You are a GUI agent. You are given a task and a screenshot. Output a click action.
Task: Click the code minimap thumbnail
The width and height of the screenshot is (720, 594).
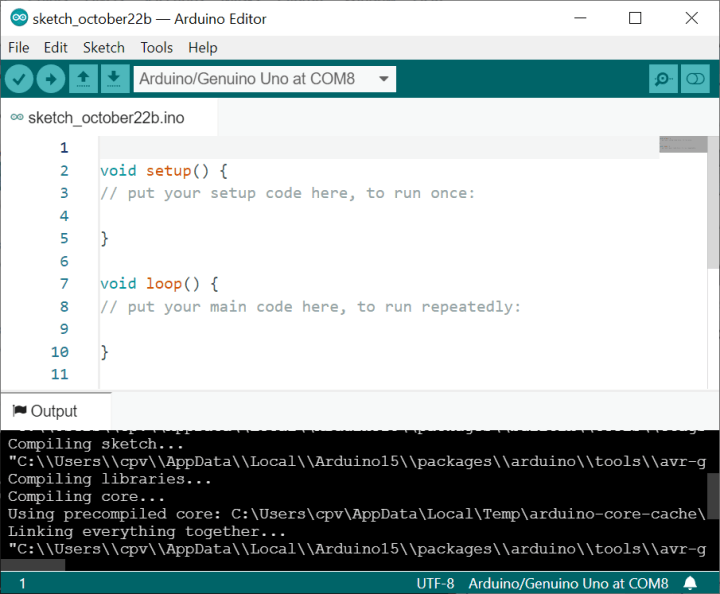683,144
